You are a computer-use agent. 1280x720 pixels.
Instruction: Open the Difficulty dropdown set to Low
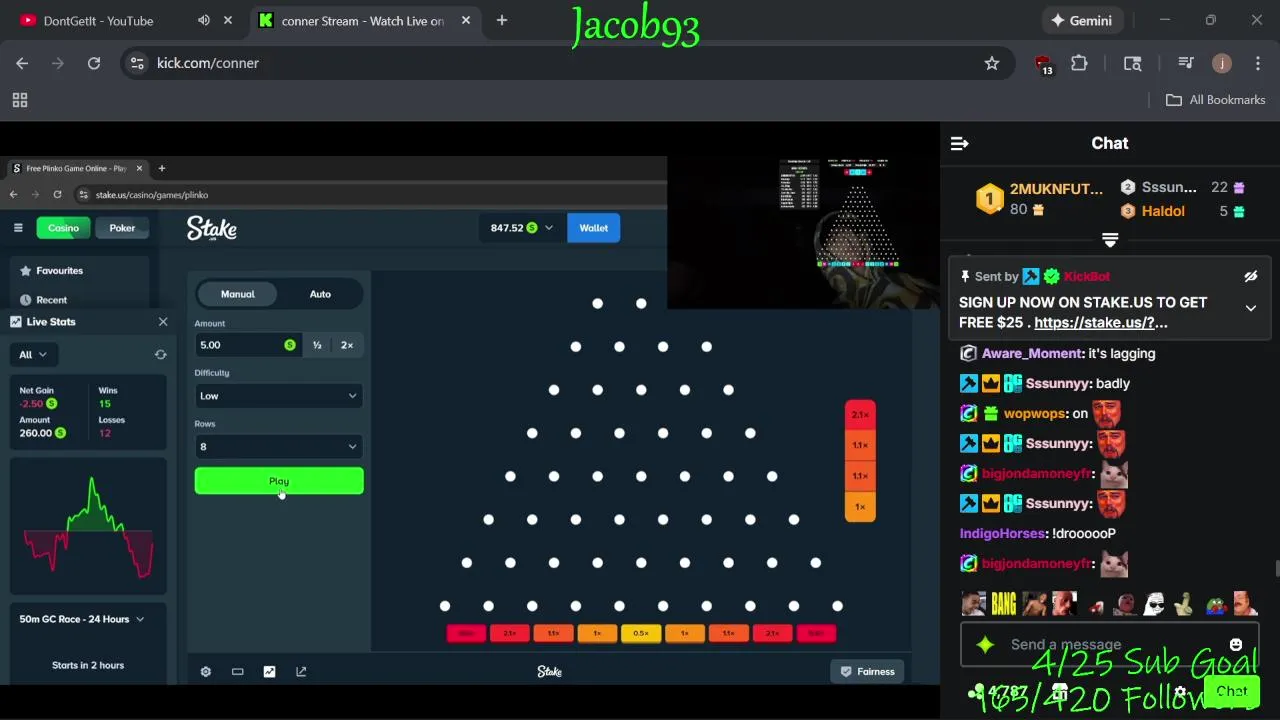tap(279, 396)
